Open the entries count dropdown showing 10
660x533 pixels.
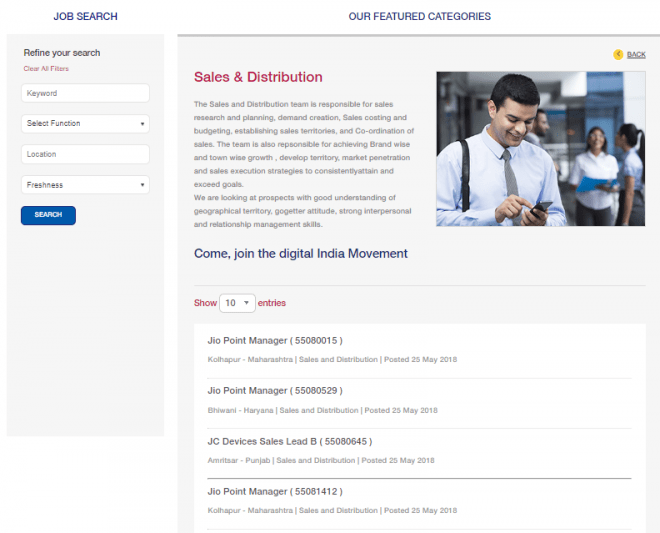click(x=237, y=303)
